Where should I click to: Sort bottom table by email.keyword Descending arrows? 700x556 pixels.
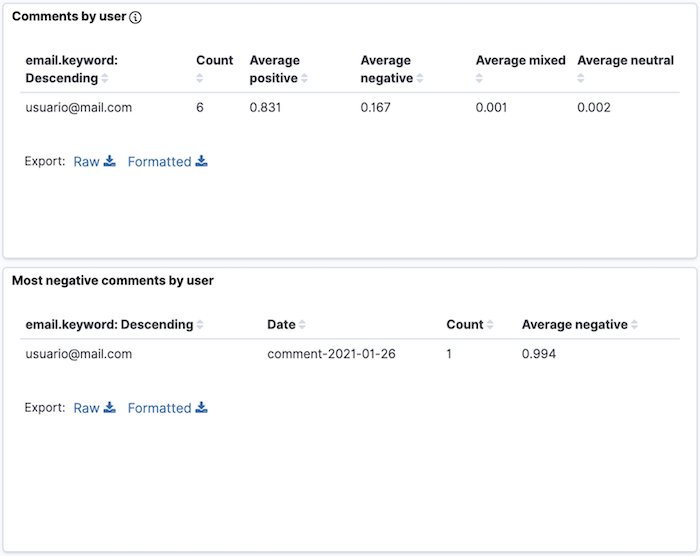tap(200, 325)
